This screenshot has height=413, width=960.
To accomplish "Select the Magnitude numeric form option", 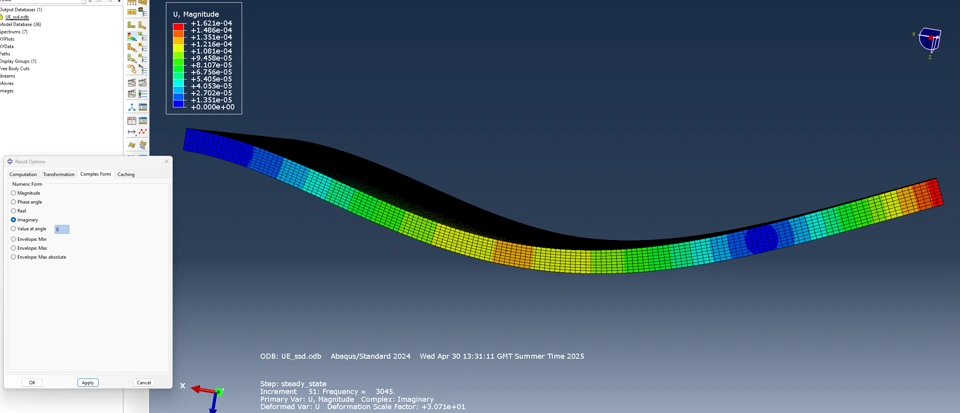I will 13,193.
